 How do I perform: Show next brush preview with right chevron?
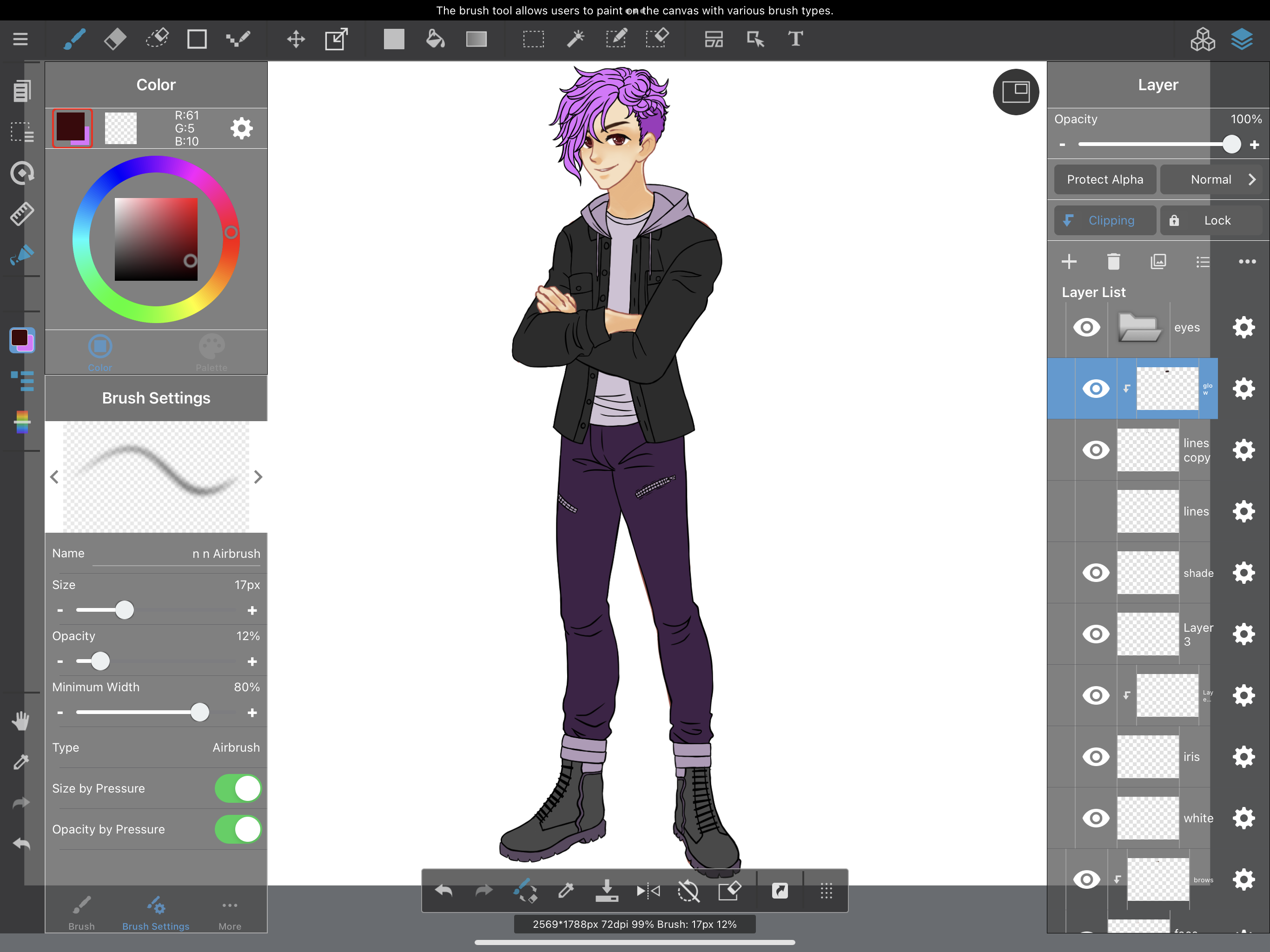pyautogui.click(x=258, y=476)
